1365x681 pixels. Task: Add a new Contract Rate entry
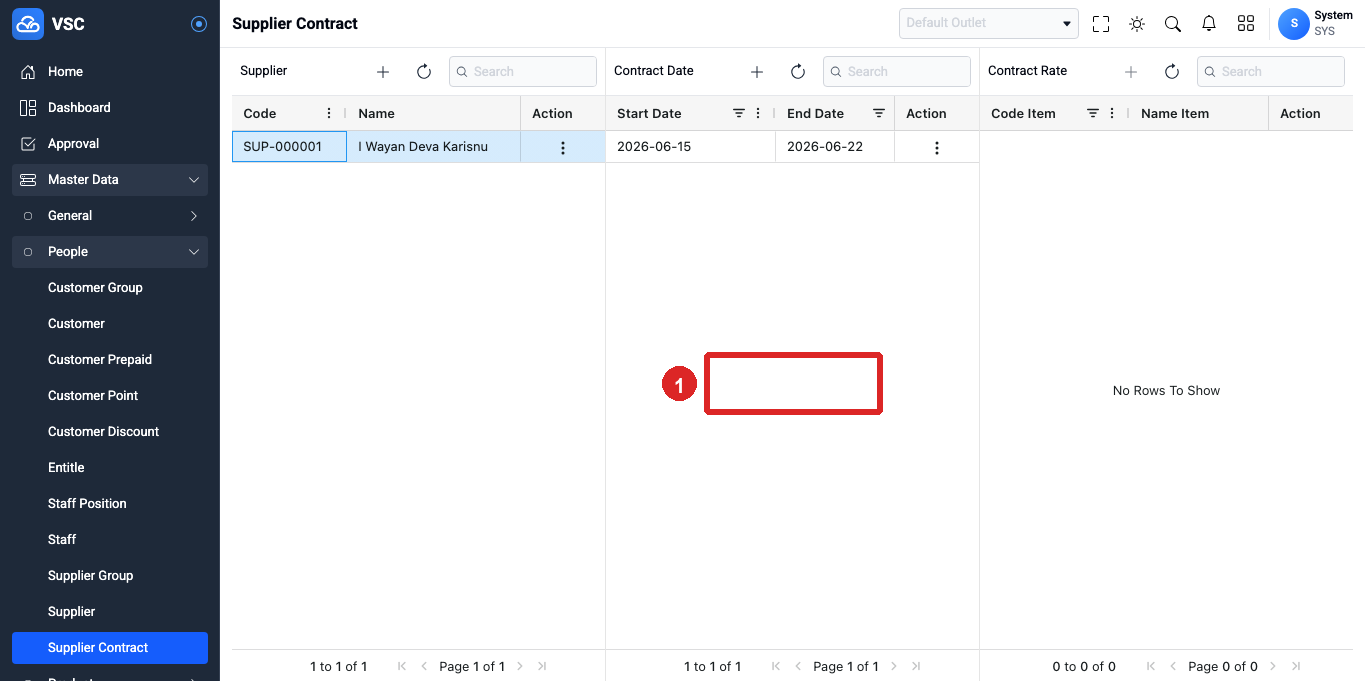pyautogui.click(x=1131, y=72)
